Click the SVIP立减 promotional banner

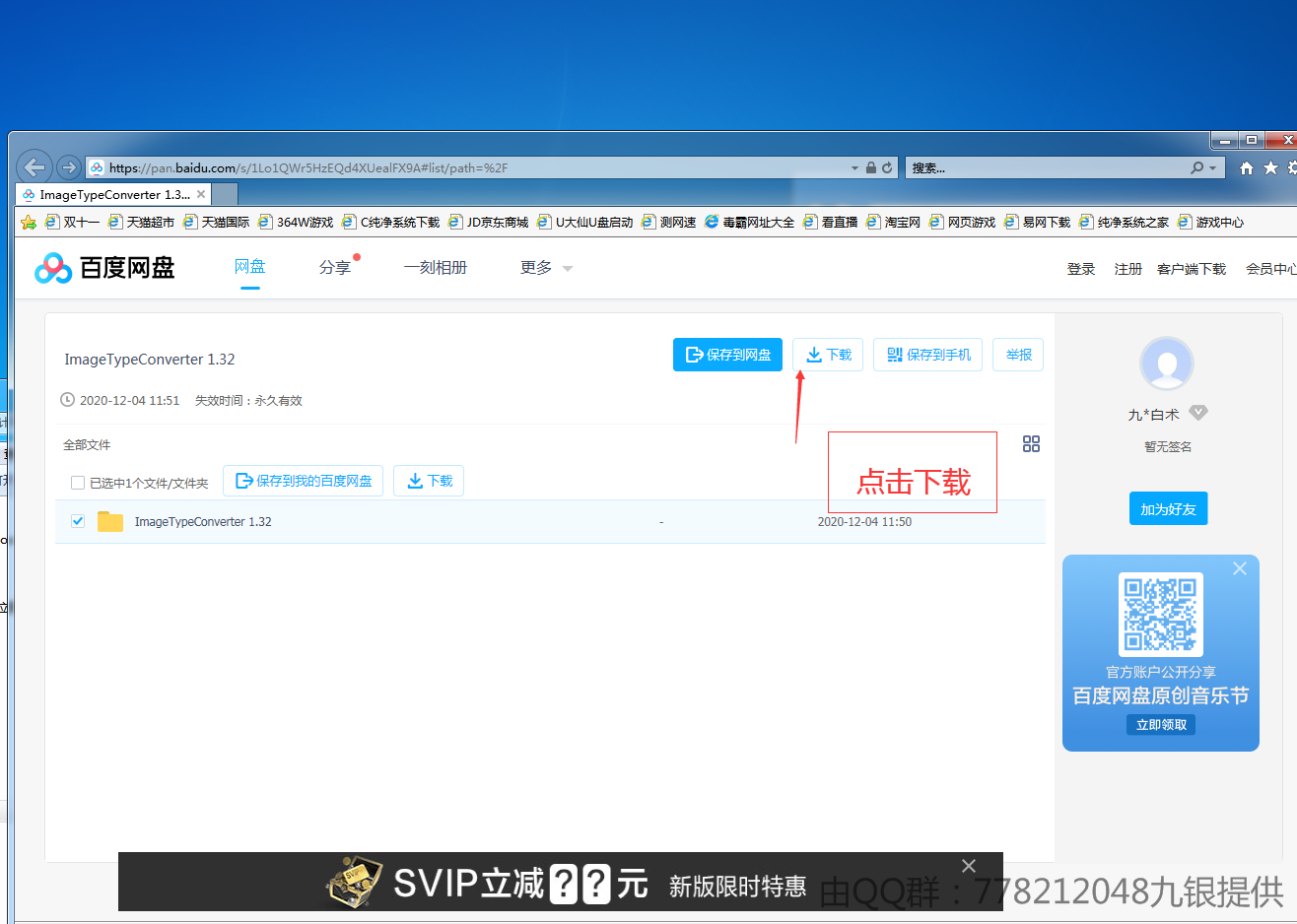561,882
